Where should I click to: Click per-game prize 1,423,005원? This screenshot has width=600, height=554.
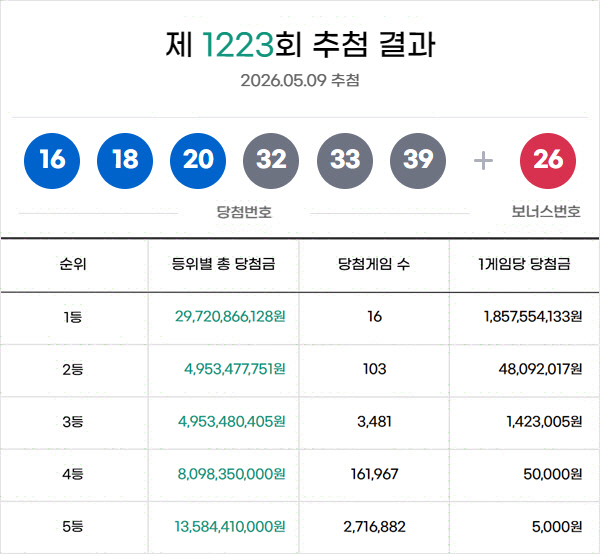click(x=545, y=421)
